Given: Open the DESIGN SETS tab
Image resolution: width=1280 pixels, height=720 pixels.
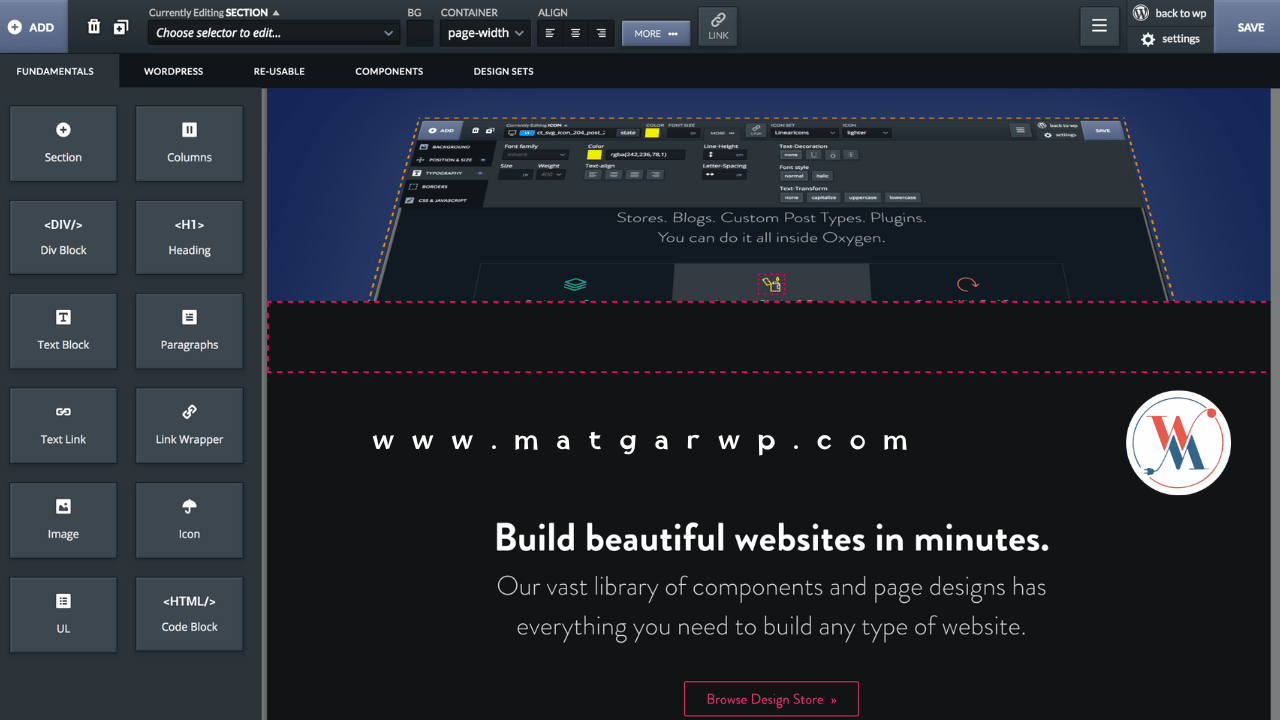Looking at the screenshot, I should [x=503, y=71].
